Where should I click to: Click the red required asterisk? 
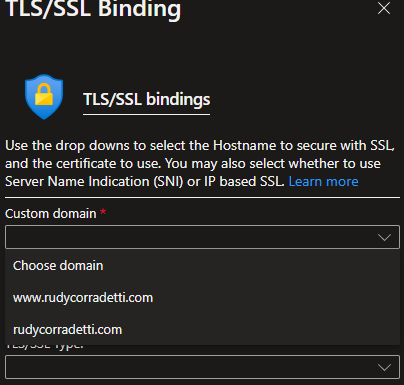[103, 211]
